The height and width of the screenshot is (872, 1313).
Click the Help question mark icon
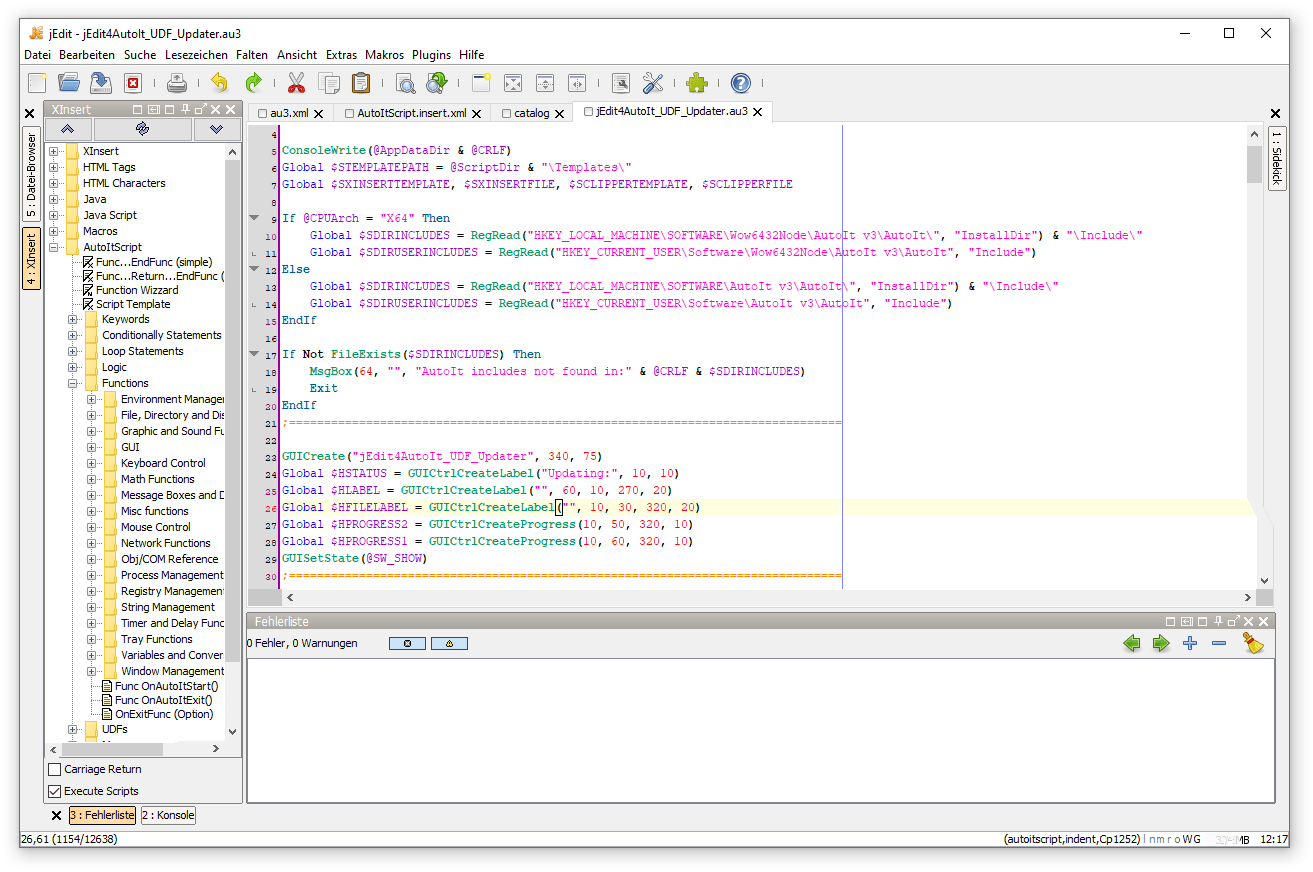tap(740, 83)
